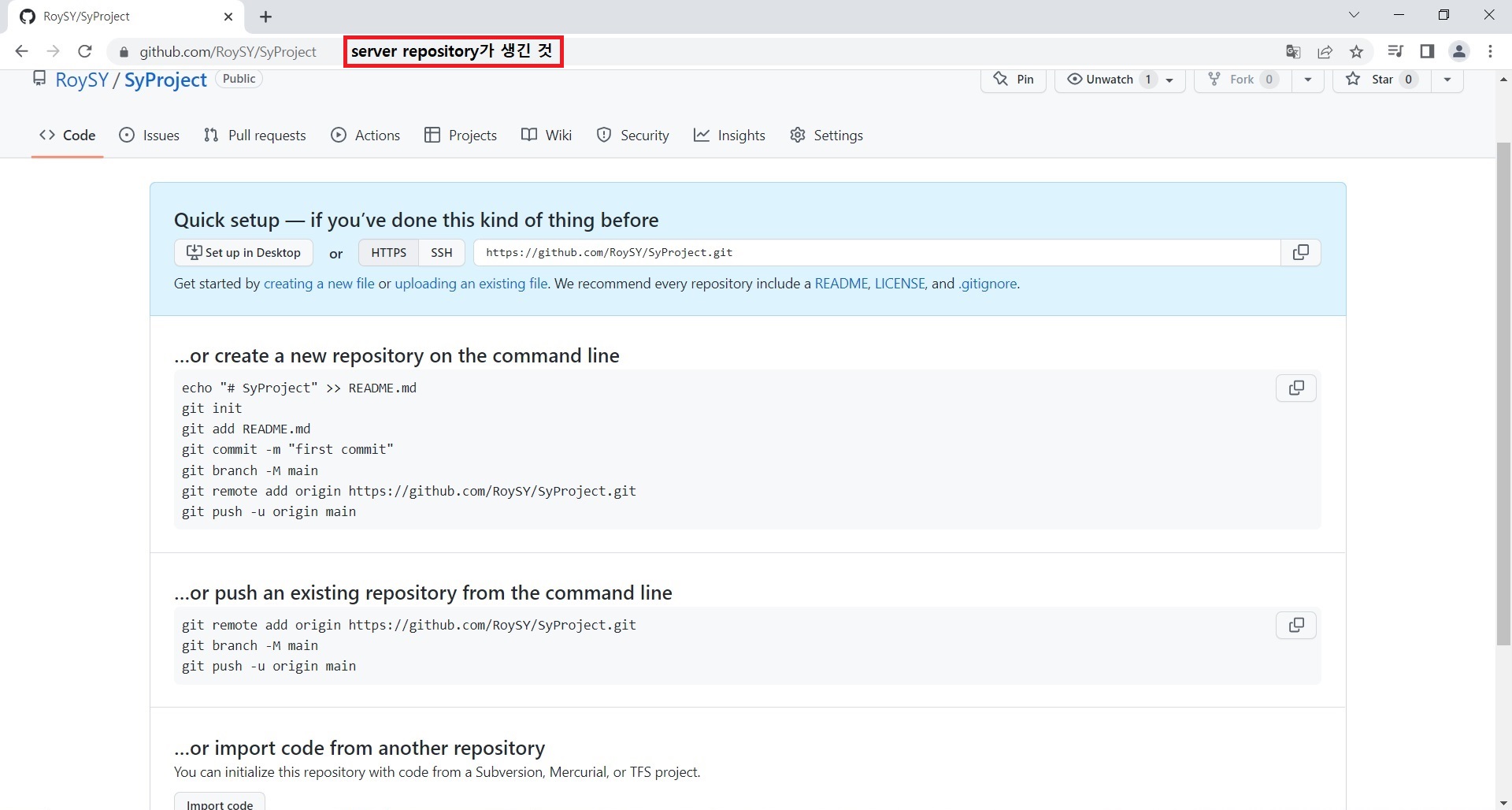Click the browser address bar URL
This screenshot has width=1512, height=810.
[228, 52]
